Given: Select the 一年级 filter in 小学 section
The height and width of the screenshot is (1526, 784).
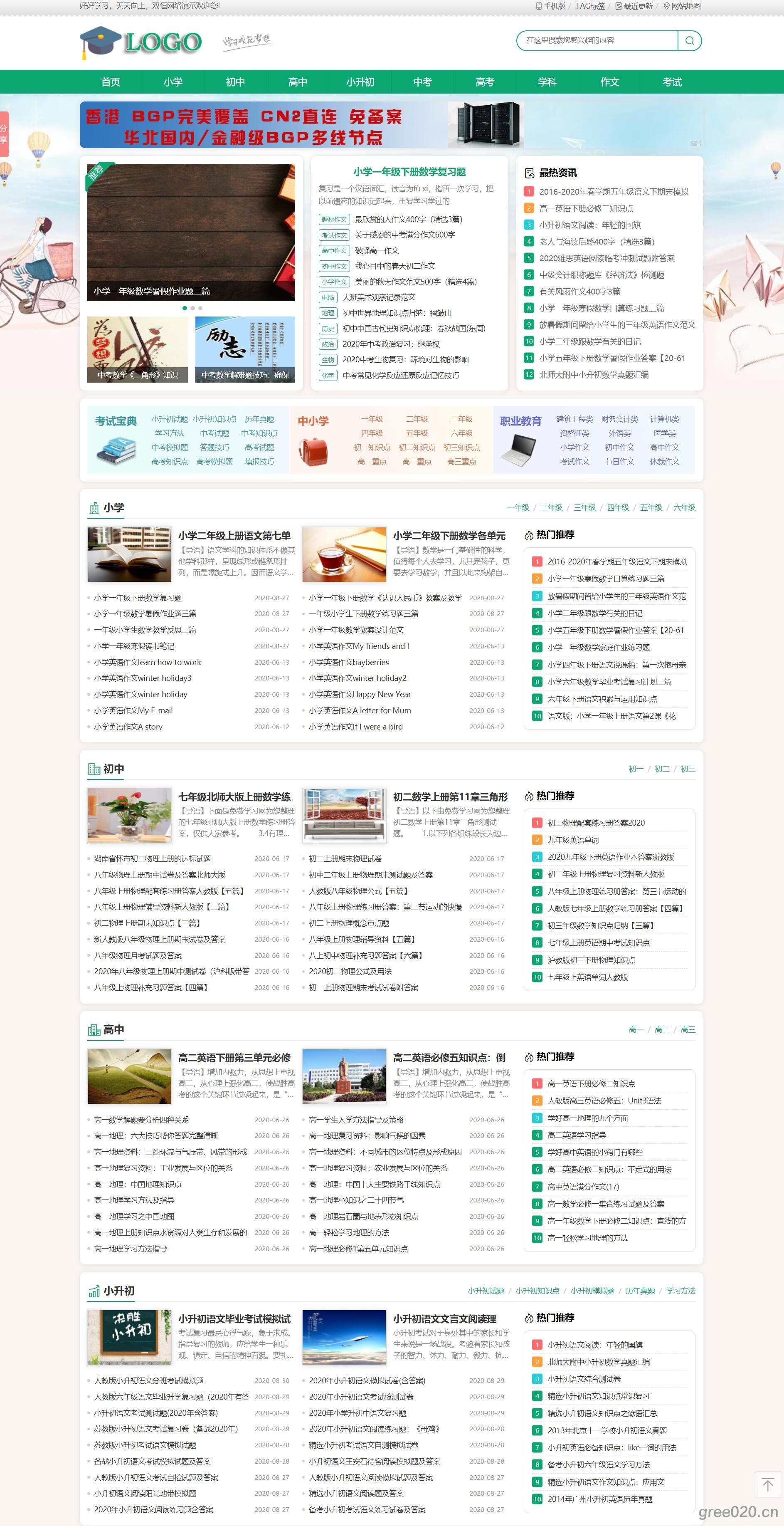Looking at the screenshot, I should (518, 508).
